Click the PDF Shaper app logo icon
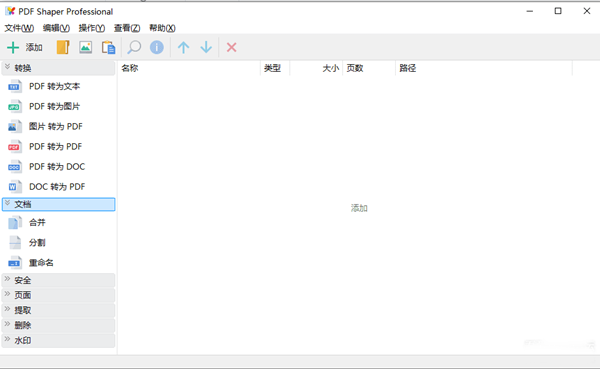Image resolution: width=600 pixels, height=369 pixels. coord(10,11)
